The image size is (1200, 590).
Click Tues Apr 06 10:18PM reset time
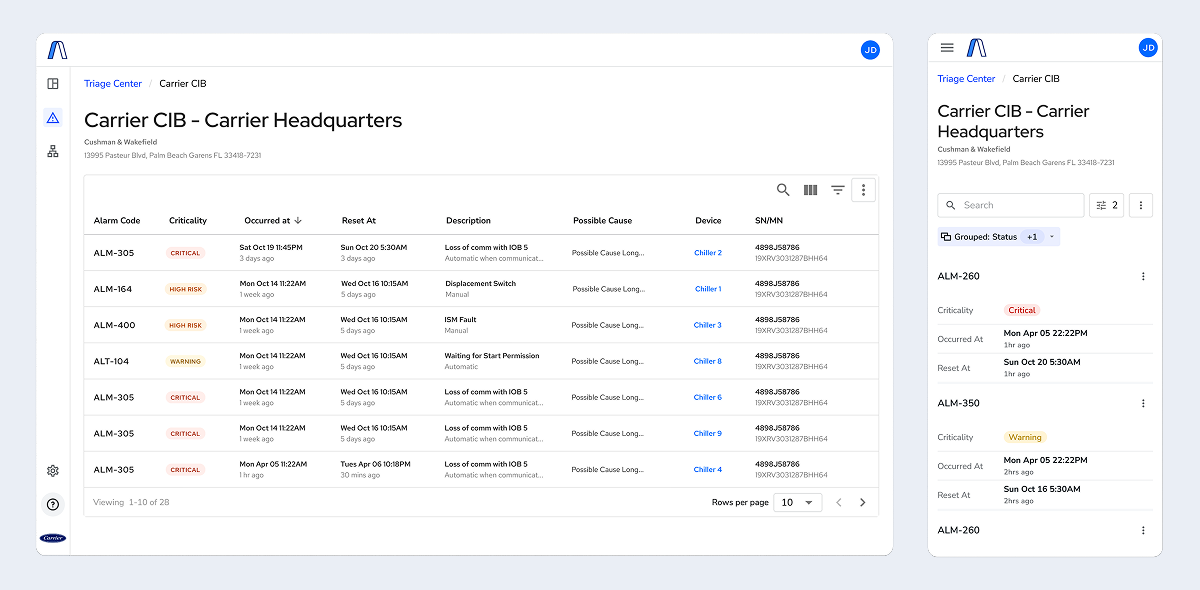tap(376, 463)
